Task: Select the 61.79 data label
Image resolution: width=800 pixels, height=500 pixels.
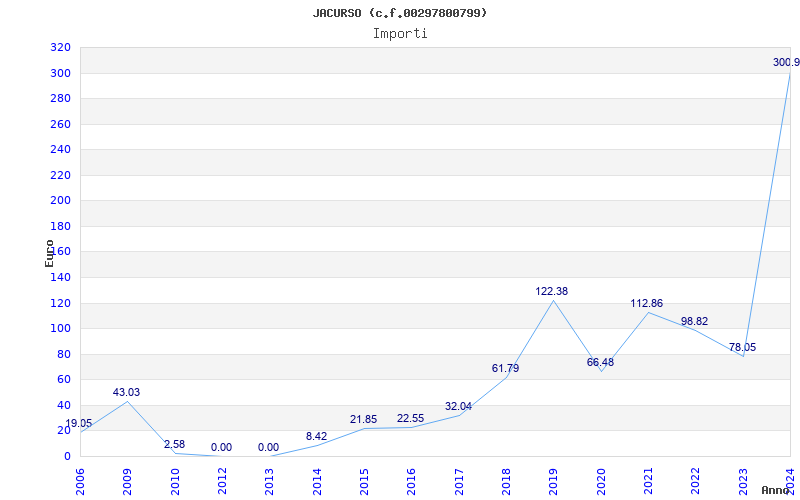Action: click(505, 368)
